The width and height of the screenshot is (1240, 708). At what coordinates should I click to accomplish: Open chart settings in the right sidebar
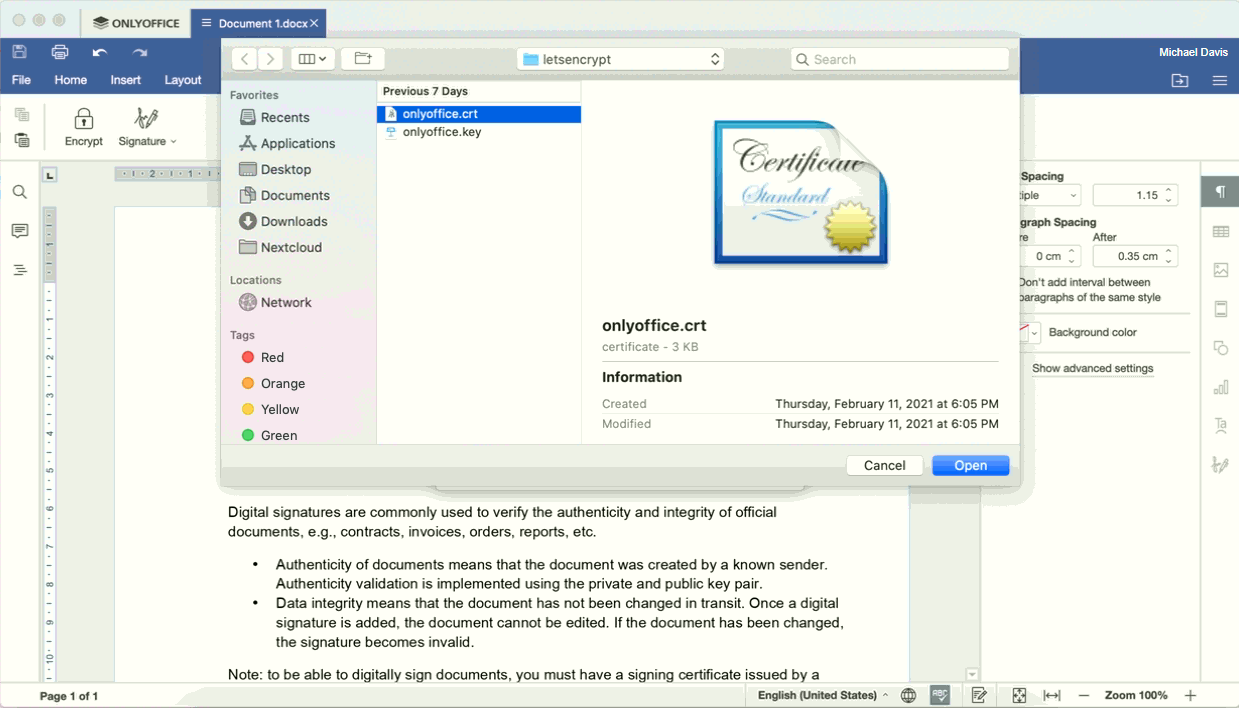click(x=1220, y=387)
